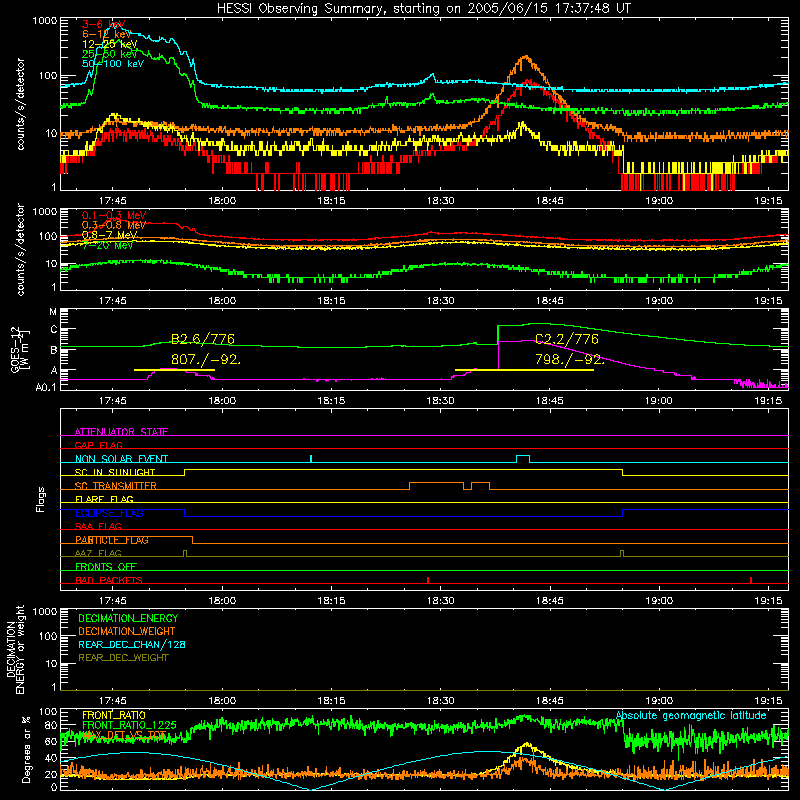Click the orange 6-12 keV peak near 18:42
This screenshot has width=800, height=800.
(526, 58)
